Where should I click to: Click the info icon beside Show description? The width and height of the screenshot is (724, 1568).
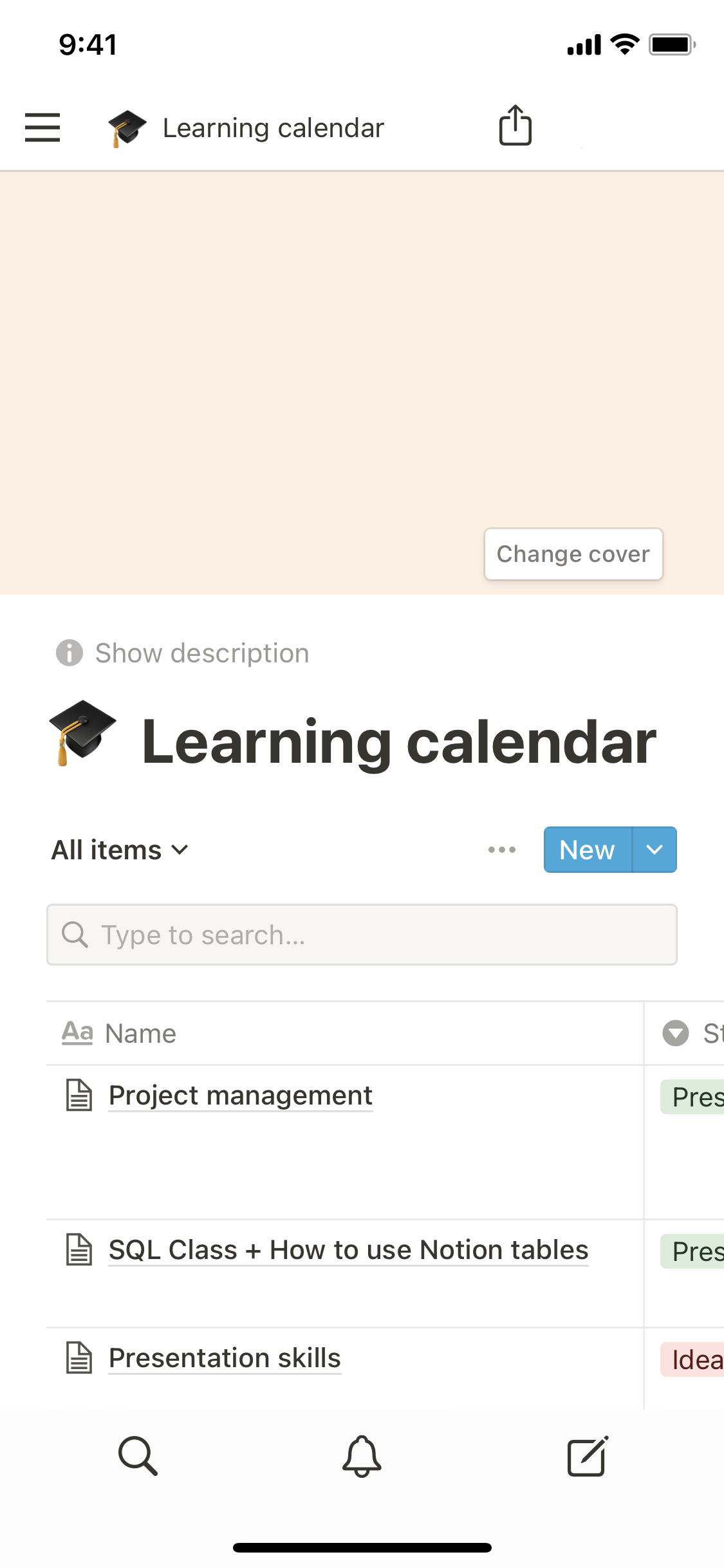click(70, 653)
